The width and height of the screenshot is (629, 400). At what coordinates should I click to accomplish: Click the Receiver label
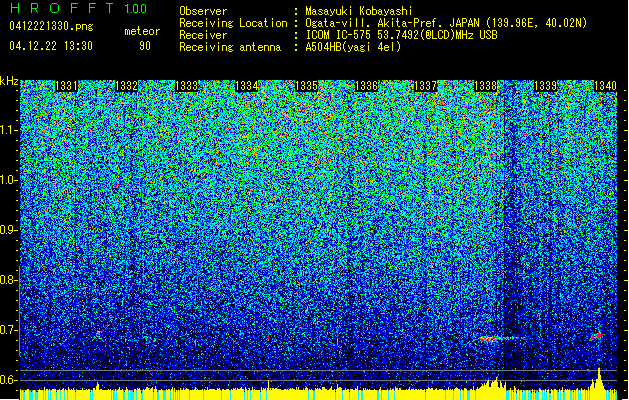203,35
